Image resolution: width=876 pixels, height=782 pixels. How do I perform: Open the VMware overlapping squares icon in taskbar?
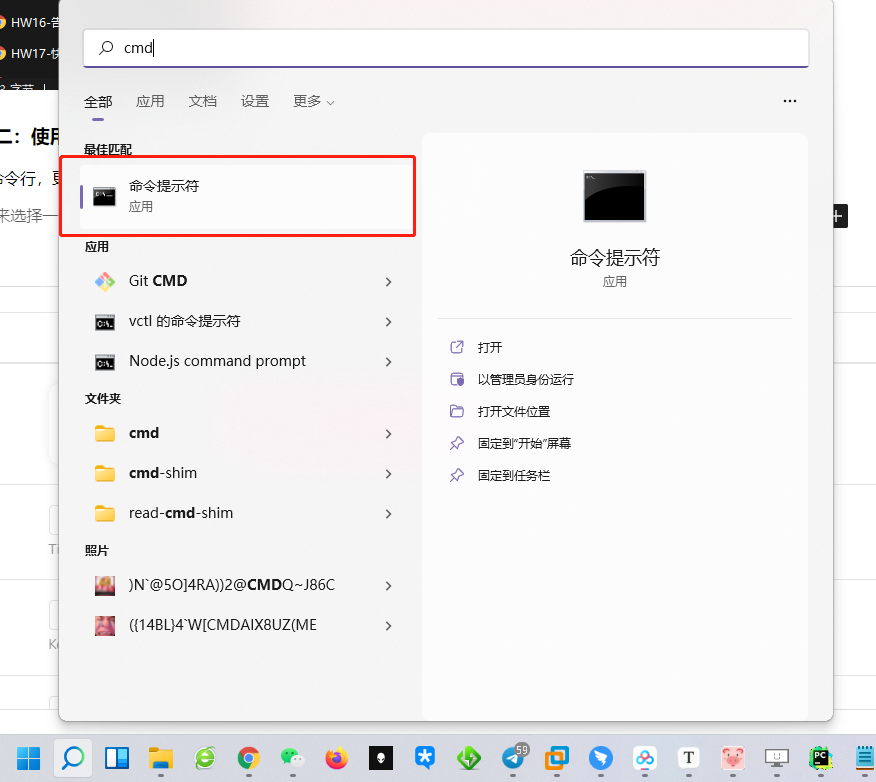(557, 758)
